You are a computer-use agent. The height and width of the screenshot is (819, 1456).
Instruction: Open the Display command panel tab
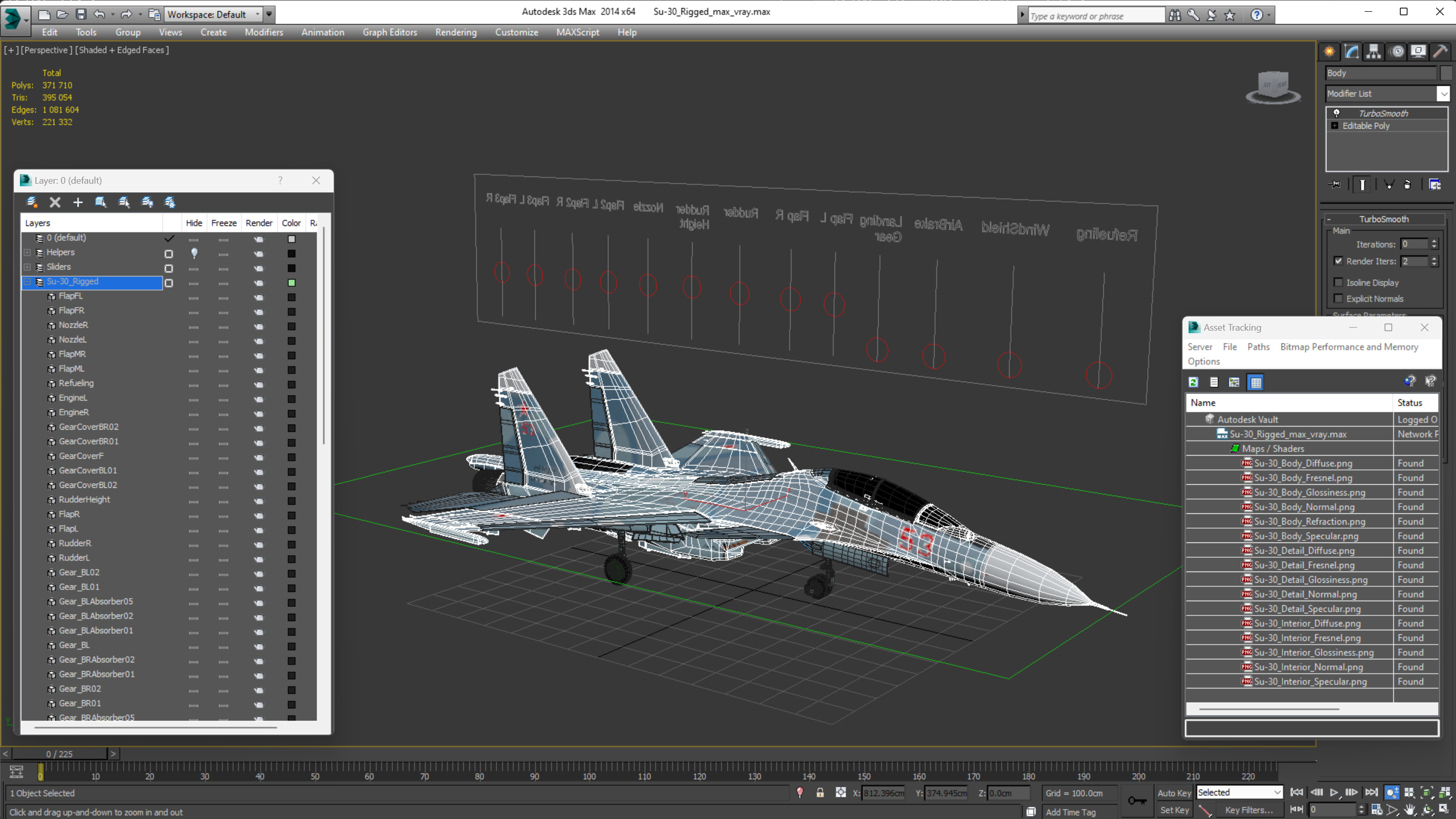click(1418, 52)
